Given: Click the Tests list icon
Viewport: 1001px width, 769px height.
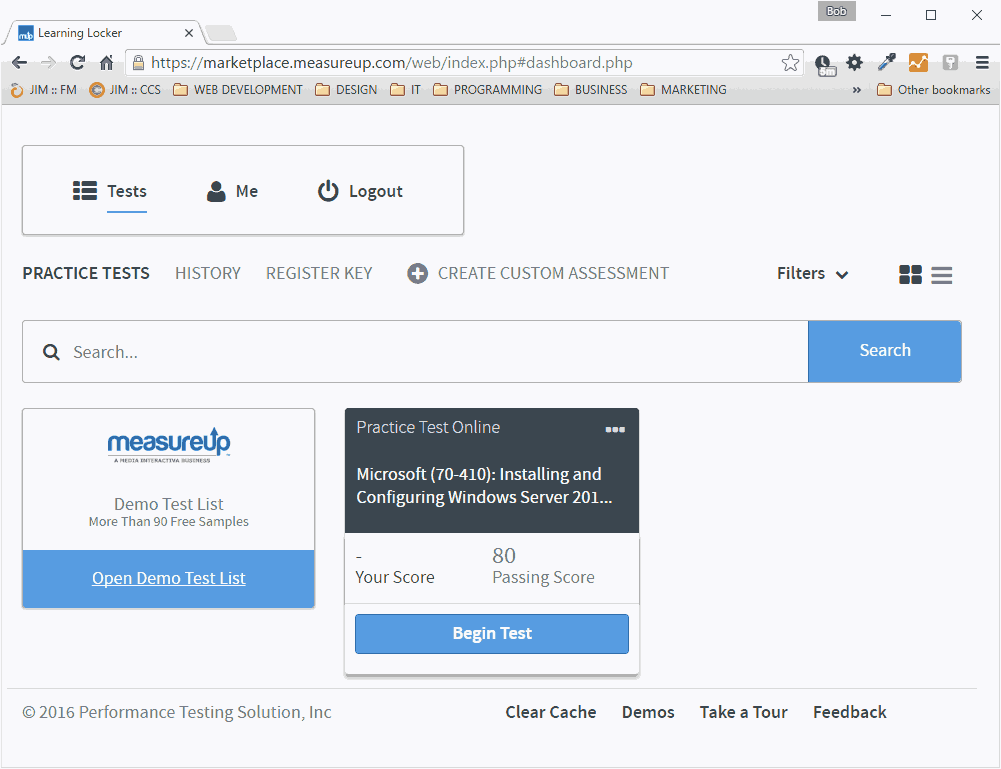Looking at the screenshot, I should pos(85,191).
